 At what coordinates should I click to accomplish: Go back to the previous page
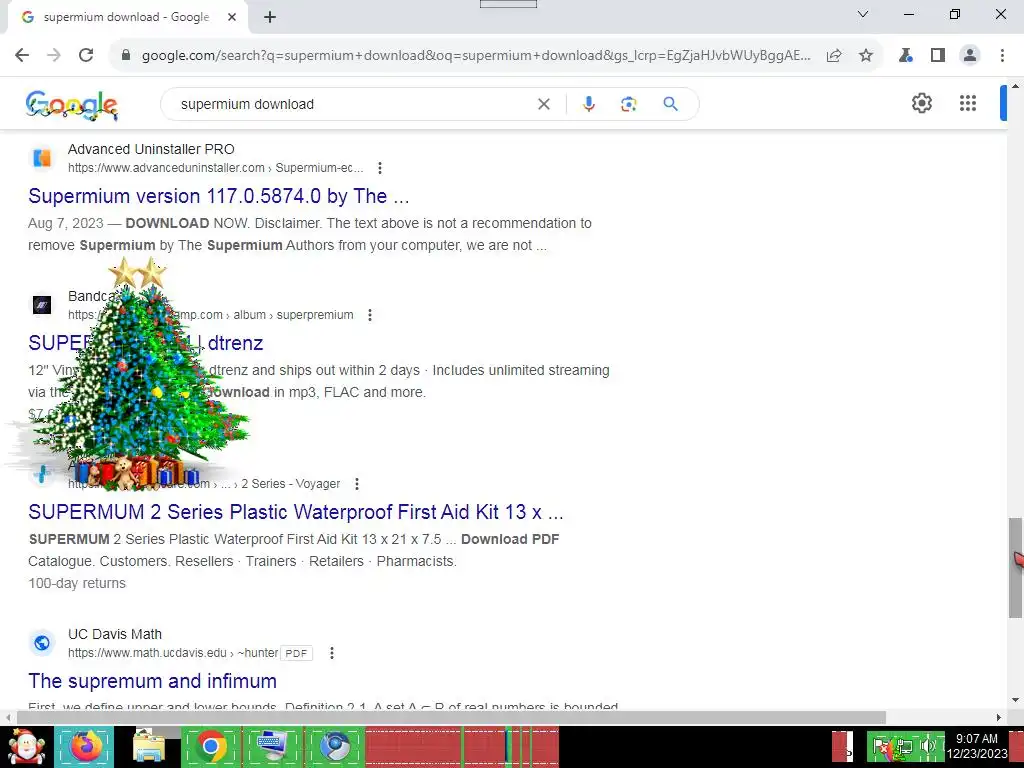point(22,56)
